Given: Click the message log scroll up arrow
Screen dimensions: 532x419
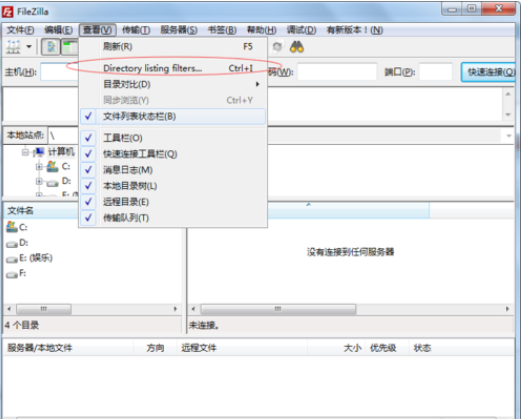Looking at the screenshot, I should click(x=508, y=94).
